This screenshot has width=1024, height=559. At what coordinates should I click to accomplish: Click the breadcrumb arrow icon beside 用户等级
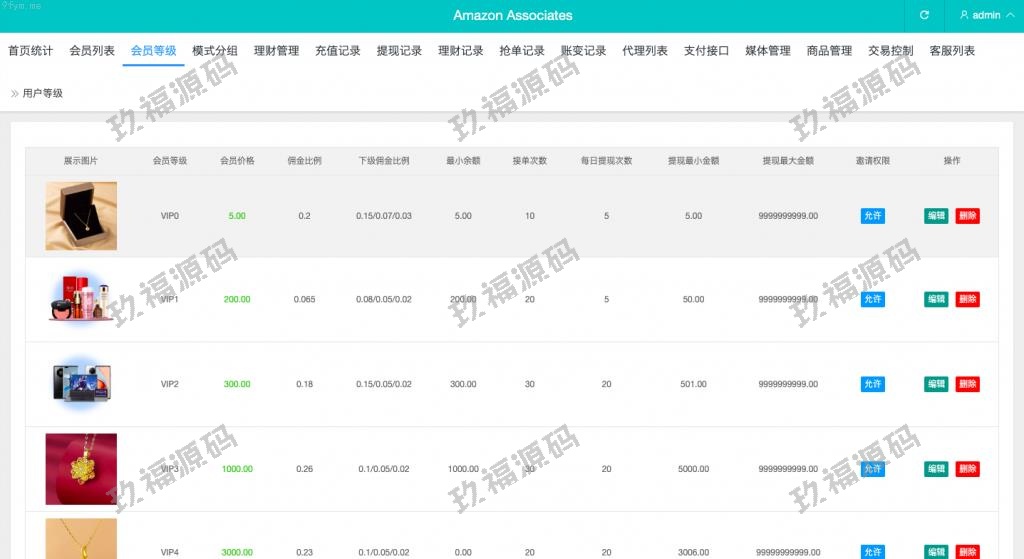pos(15,93)
